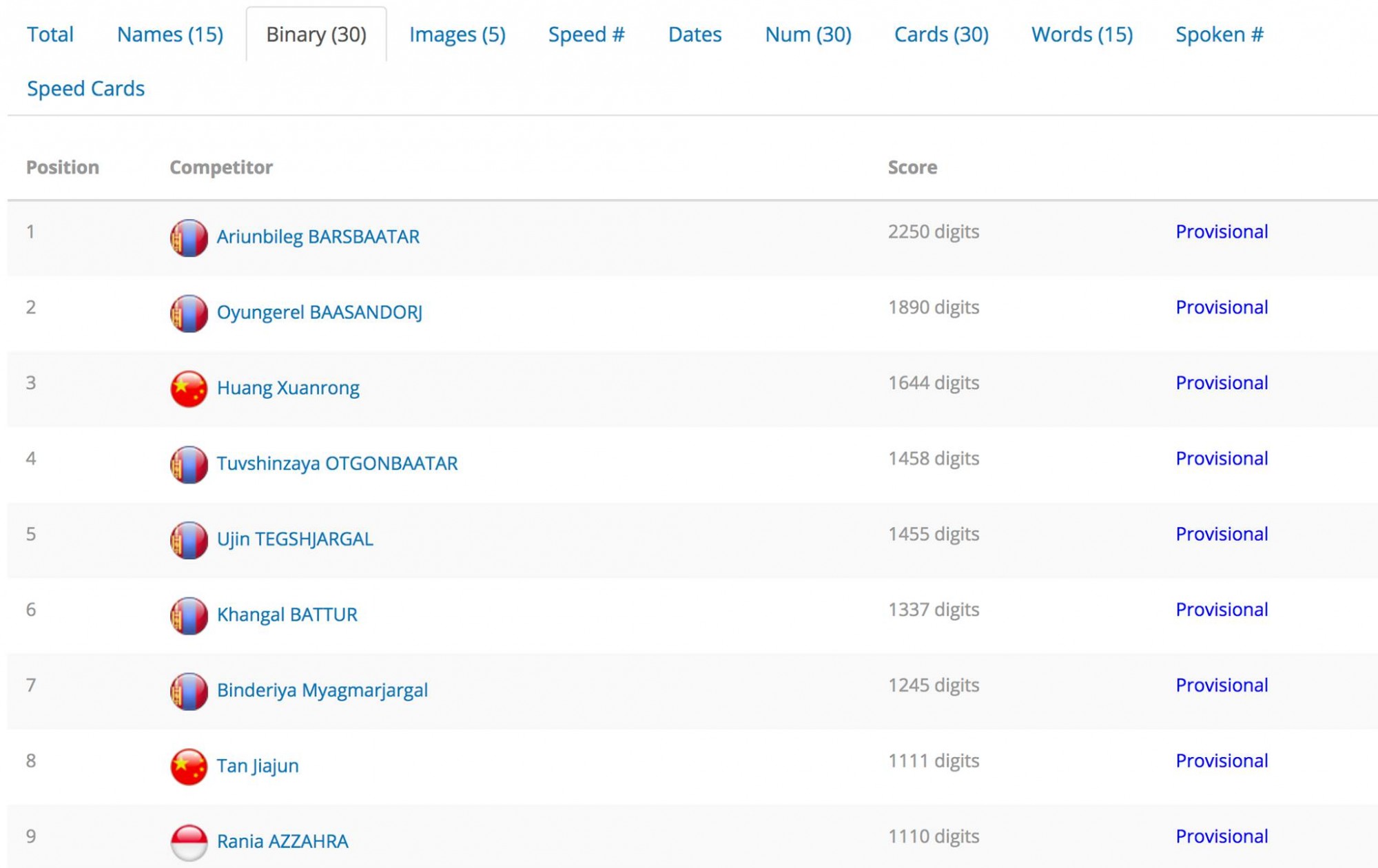Viewport: 1378px width, 868px height.
Task: Click flag icon beside Binderiya Myagmarjargal
Action: pyautogui.click(x=189, y=691)
